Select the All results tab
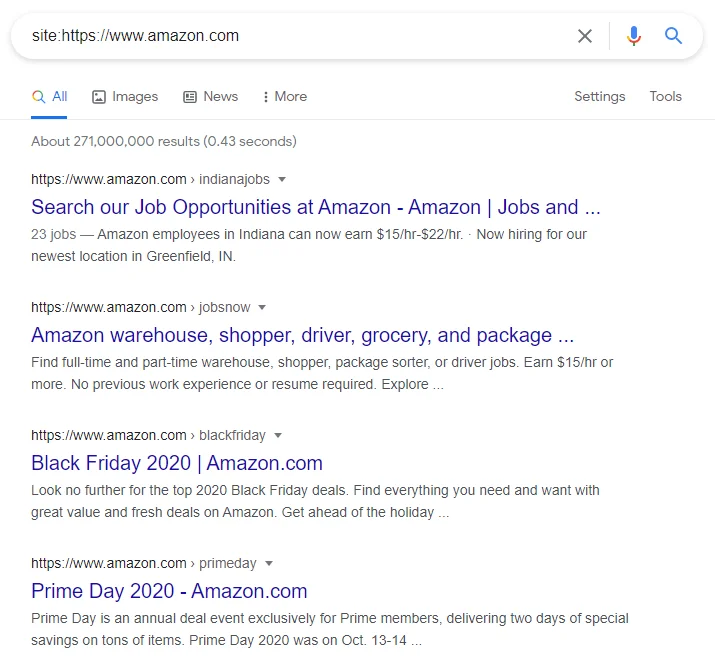This screenshot has height=659, width=715. pyautogui.click(x=49, y=97)
